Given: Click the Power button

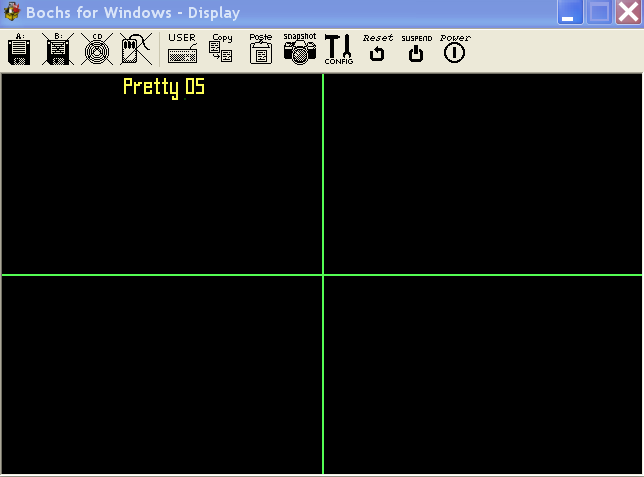Looking at the screenshot, I should click(x=455, y=48).
